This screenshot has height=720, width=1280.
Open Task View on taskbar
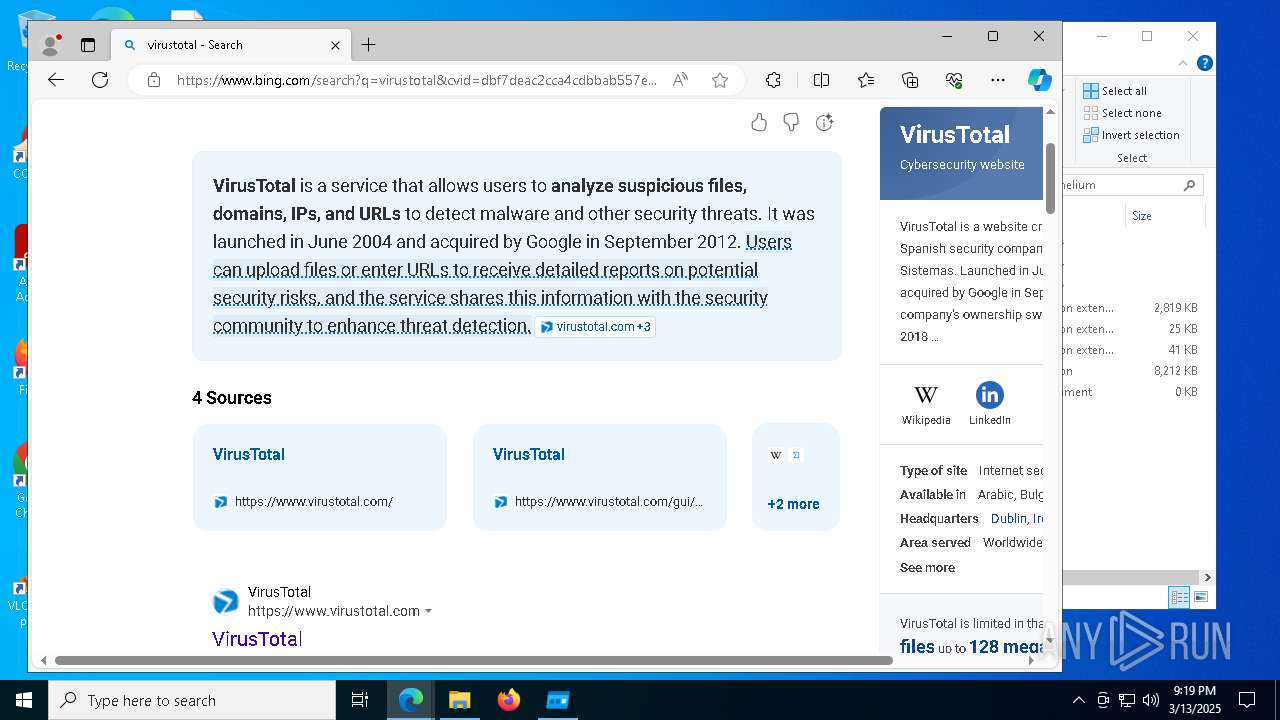coord(360,700)
